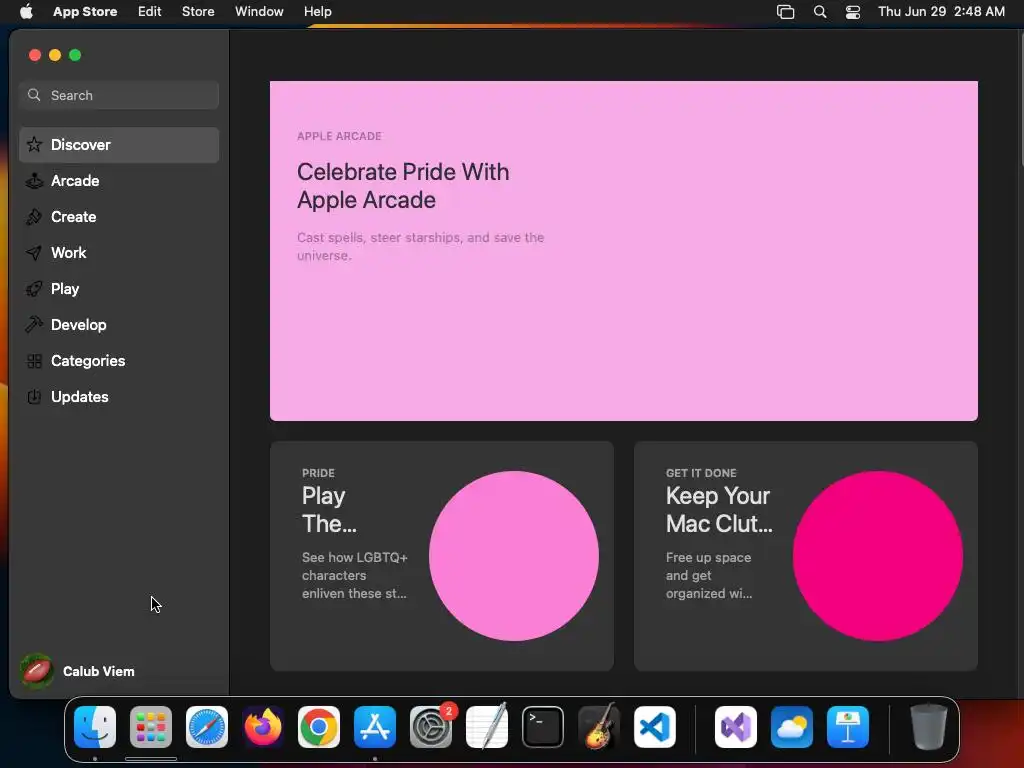Open the Store menu
The height and width of the screenshot is (768, 1024).
(x=198, y=12)
